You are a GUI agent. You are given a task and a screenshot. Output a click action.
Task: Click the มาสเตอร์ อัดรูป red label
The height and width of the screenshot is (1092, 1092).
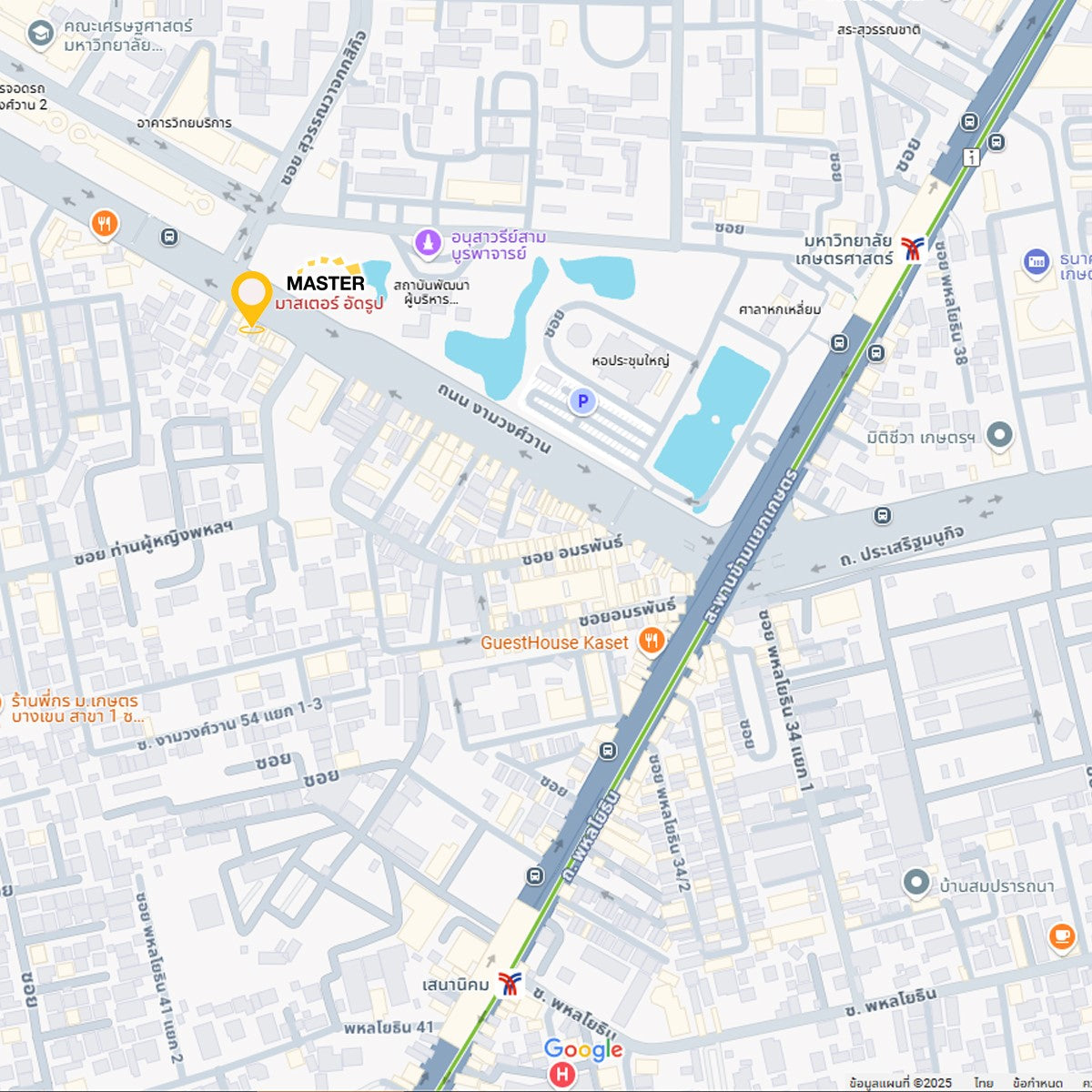tap(329, 303)
